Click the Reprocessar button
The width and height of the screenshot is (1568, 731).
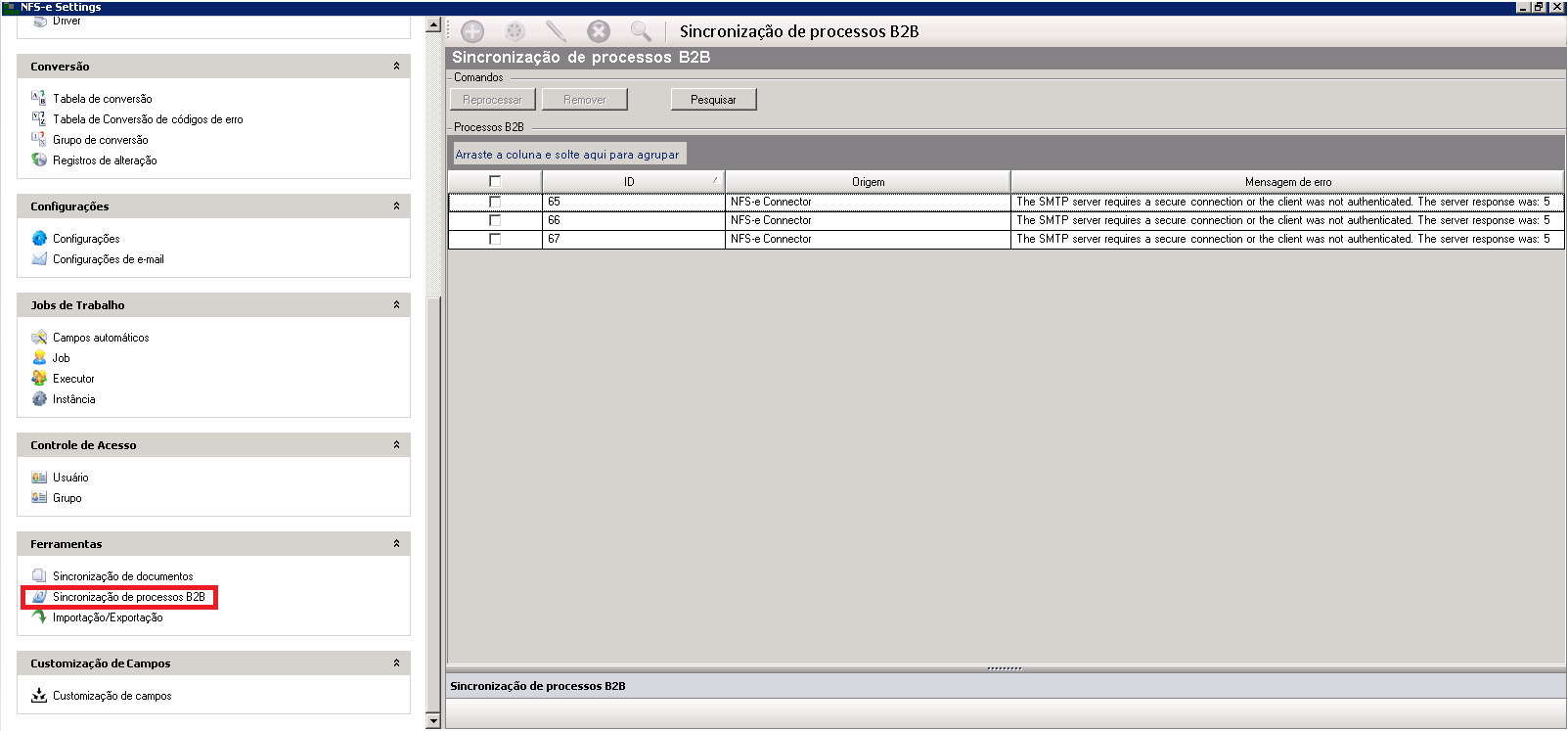[492, 100]
